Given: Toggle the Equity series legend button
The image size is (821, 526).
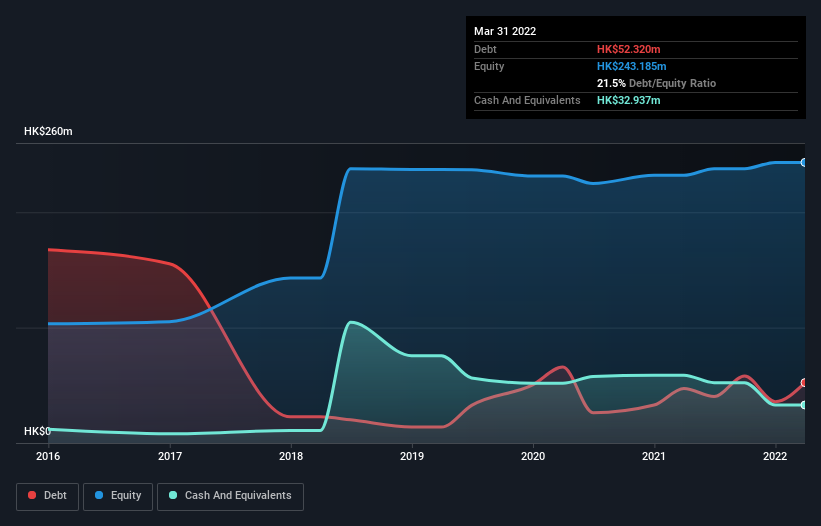Looking at the screenshot, I should click(x=118, y=496).
